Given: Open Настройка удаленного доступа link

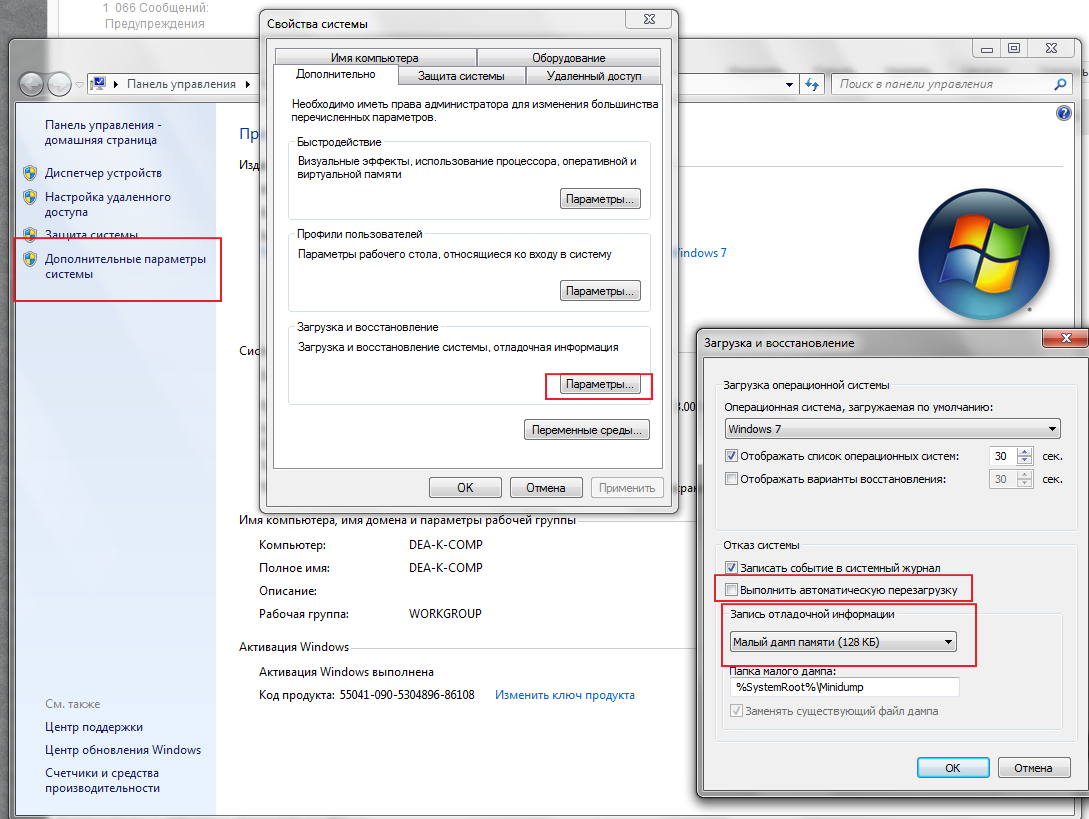Looking at the screenshot, I should pyautogui.click(x=108, y=204).
